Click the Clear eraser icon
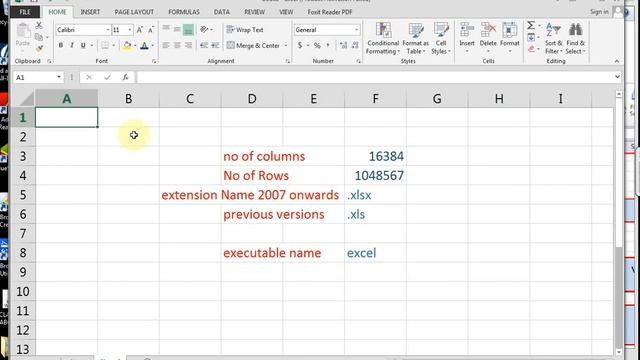Image resolution: width=640 pixels, height=360 pixels. (531, 49)
